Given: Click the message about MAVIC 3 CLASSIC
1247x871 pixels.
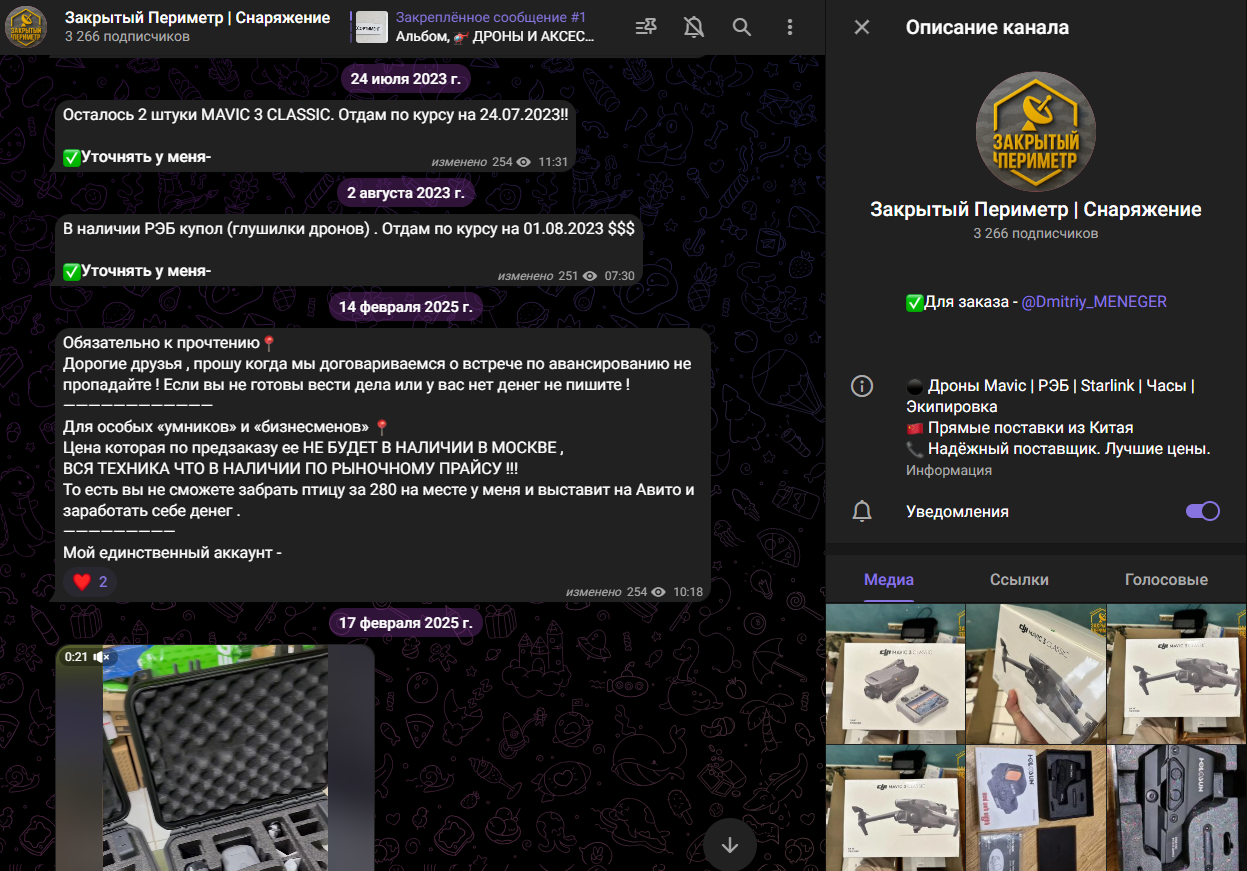Looking at the screenshot, I should 315,135.
